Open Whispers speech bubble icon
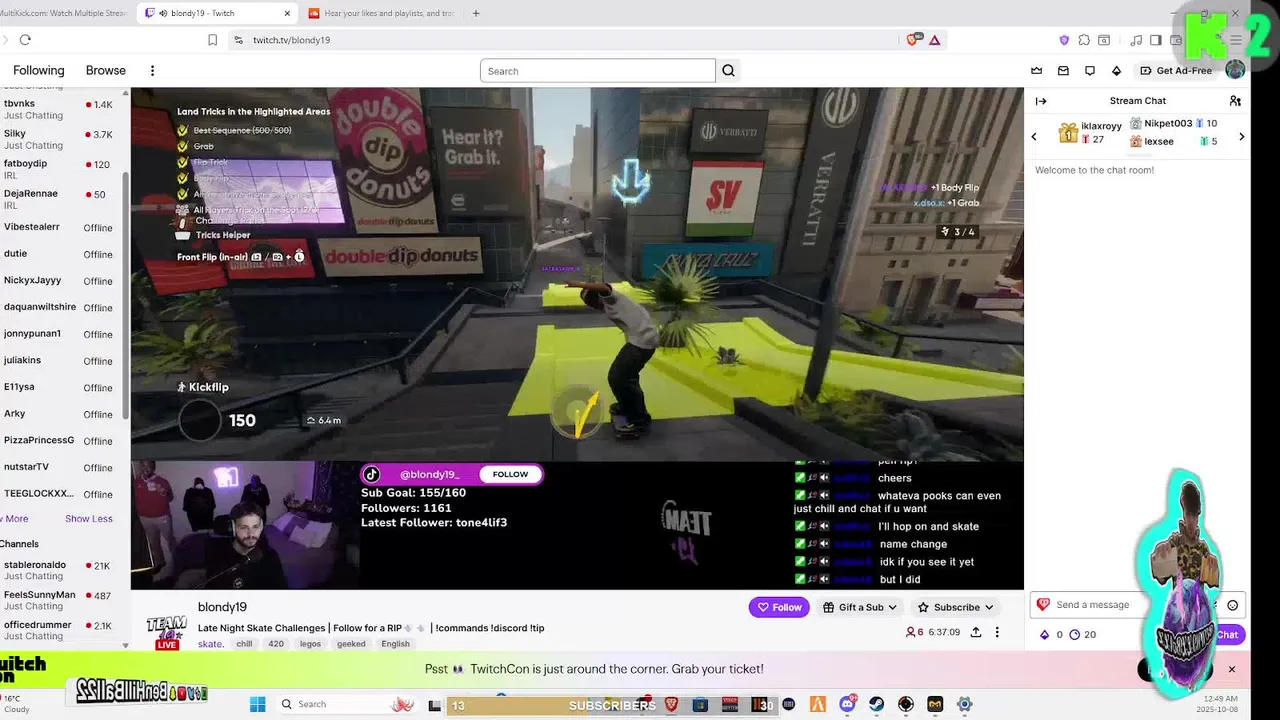 (1090, 71)
